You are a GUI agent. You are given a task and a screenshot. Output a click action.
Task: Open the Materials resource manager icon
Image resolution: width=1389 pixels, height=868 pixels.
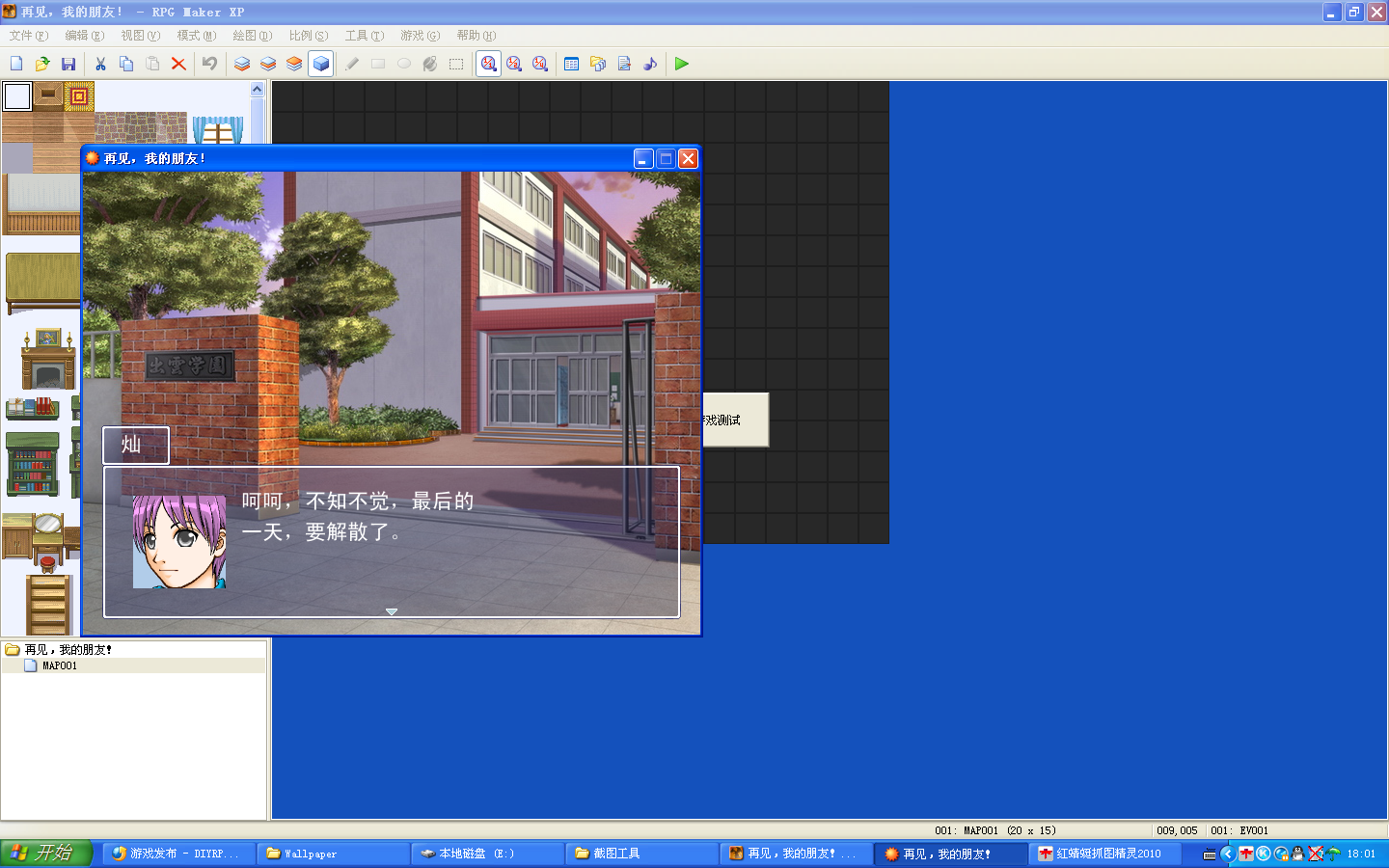point(598,64)
